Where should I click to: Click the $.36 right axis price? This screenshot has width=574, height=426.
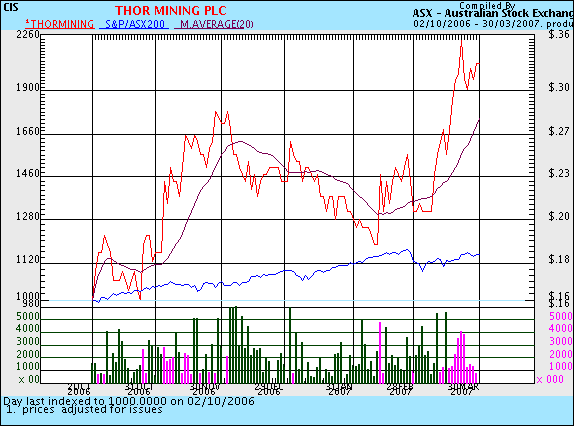(559, 34)
